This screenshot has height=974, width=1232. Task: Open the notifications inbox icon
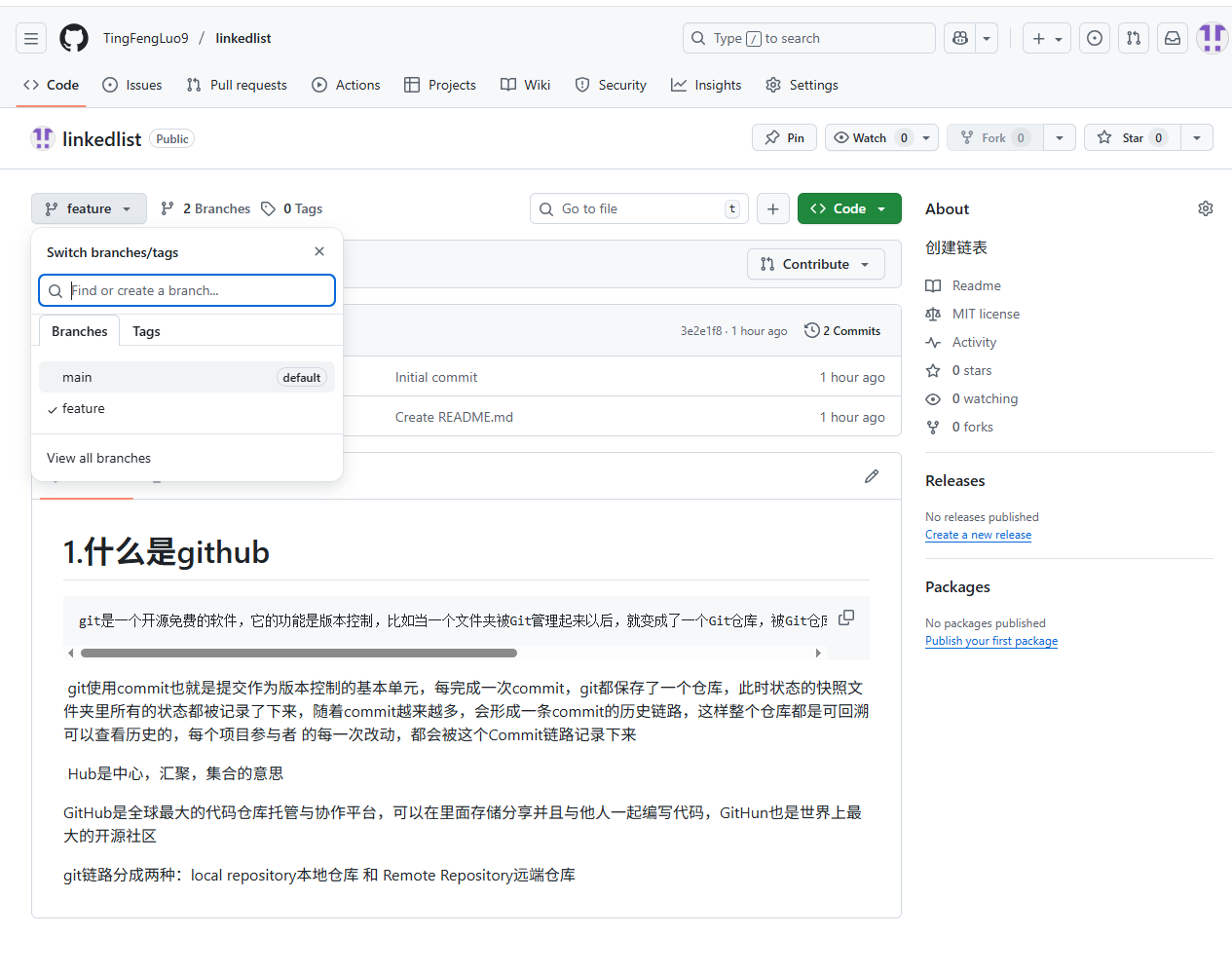point(1173,38)
